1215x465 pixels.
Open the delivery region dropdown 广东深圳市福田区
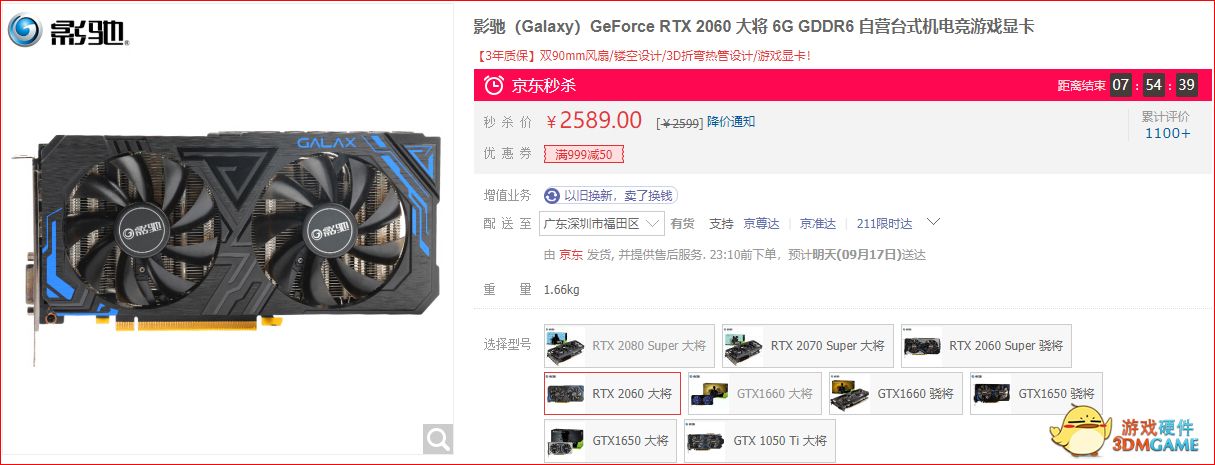point(602,223)
